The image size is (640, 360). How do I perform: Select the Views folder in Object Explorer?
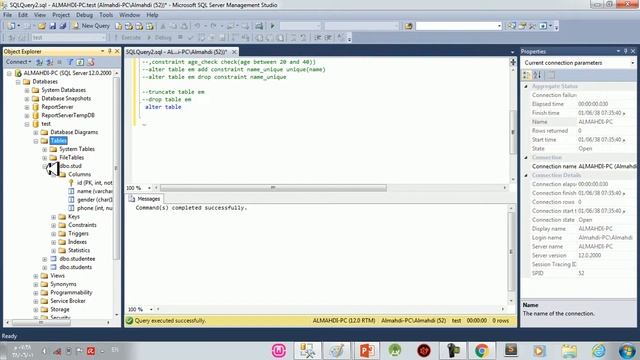click(57, 276)
